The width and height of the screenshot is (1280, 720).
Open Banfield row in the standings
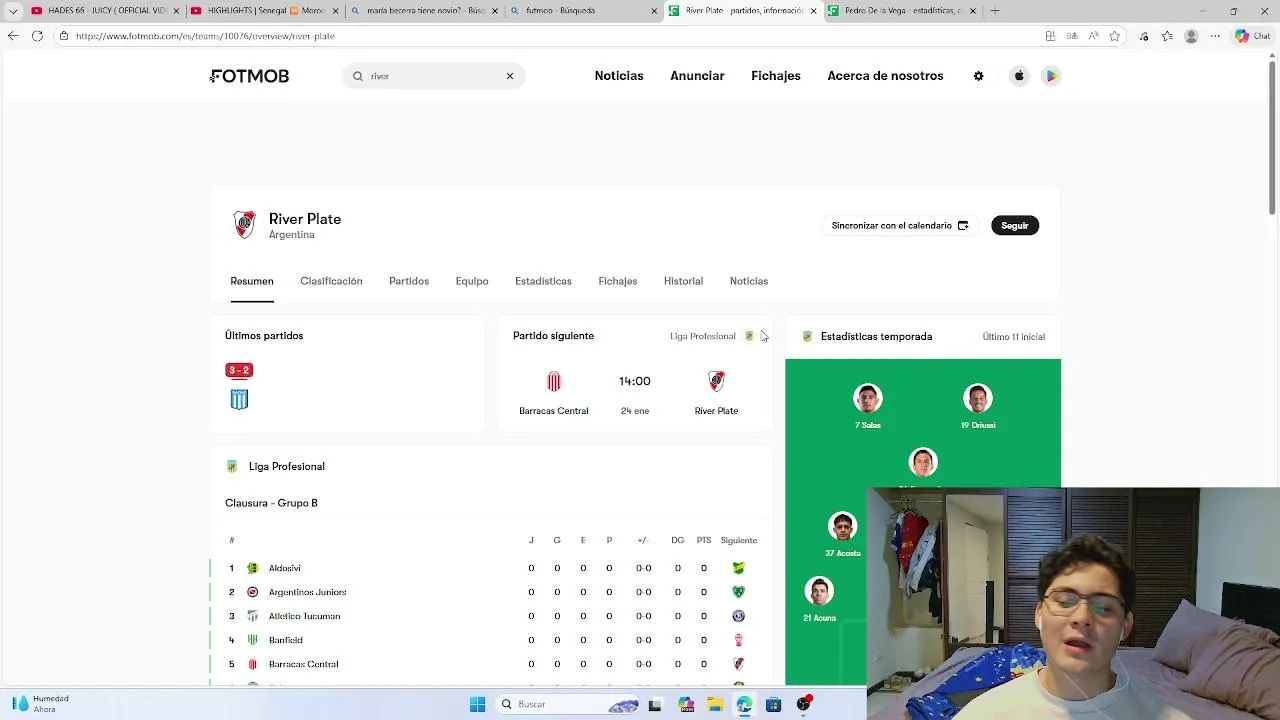click(491, 640)
